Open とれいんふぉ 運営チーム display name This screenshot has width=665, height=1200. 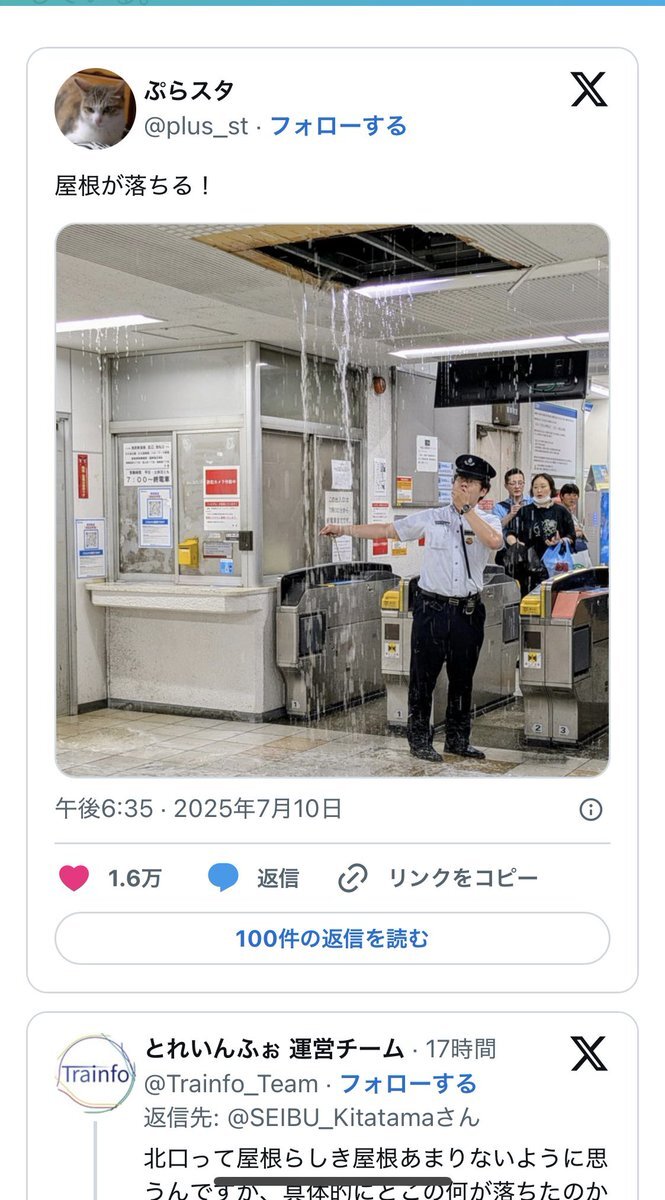coord(275,1049)
